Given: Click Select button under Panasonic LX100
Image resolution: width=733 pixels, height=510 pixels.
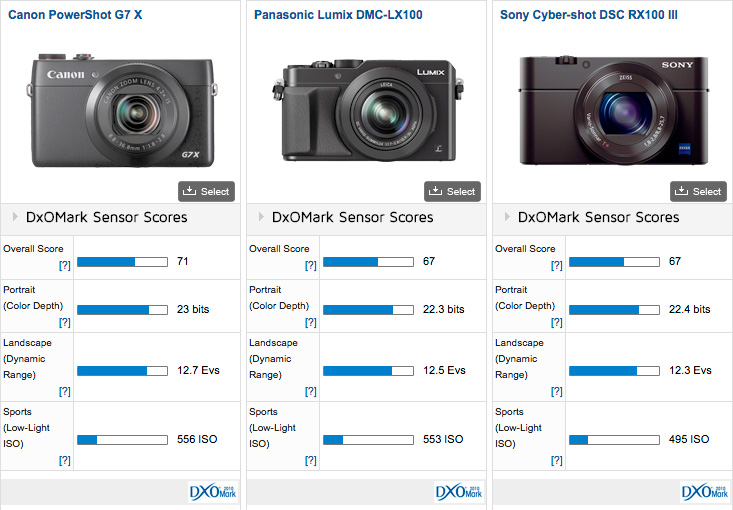Looking at the screenshot, I should [452, 191].
